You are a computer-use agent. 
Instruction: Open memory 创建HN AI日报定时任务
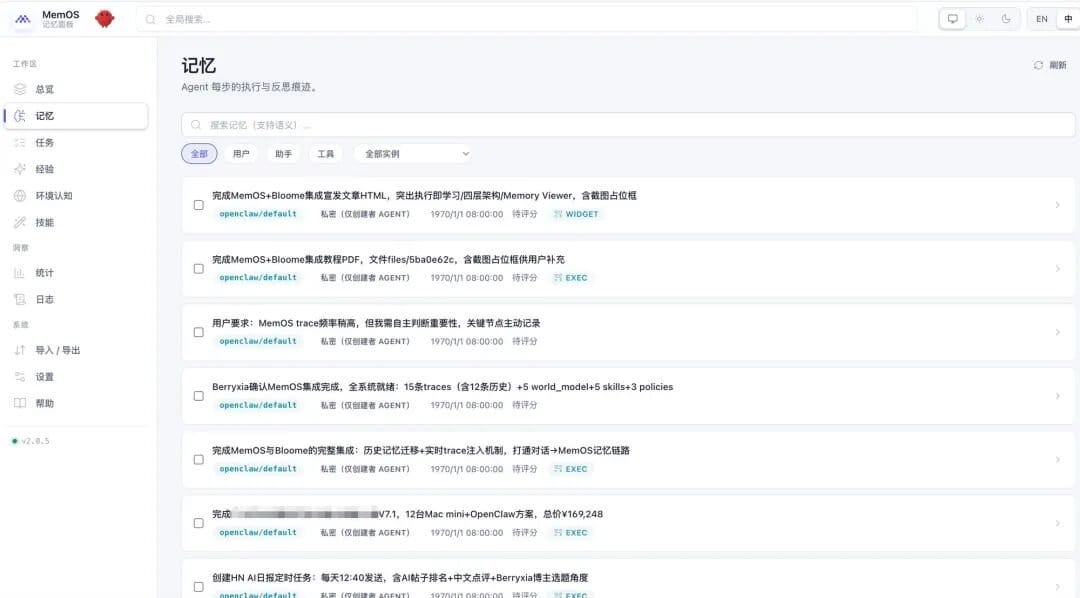(400, 577)
